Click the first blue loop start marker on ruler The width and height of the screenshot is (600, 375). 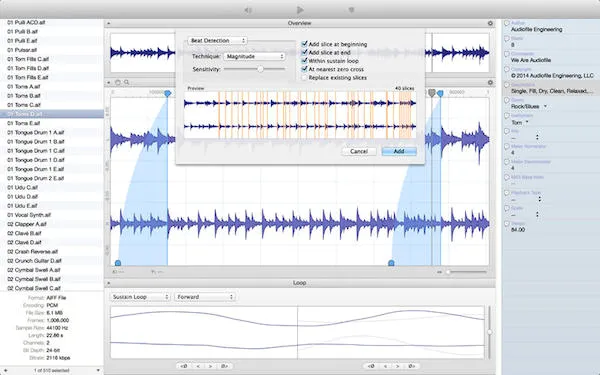click(x=167, y=93)
